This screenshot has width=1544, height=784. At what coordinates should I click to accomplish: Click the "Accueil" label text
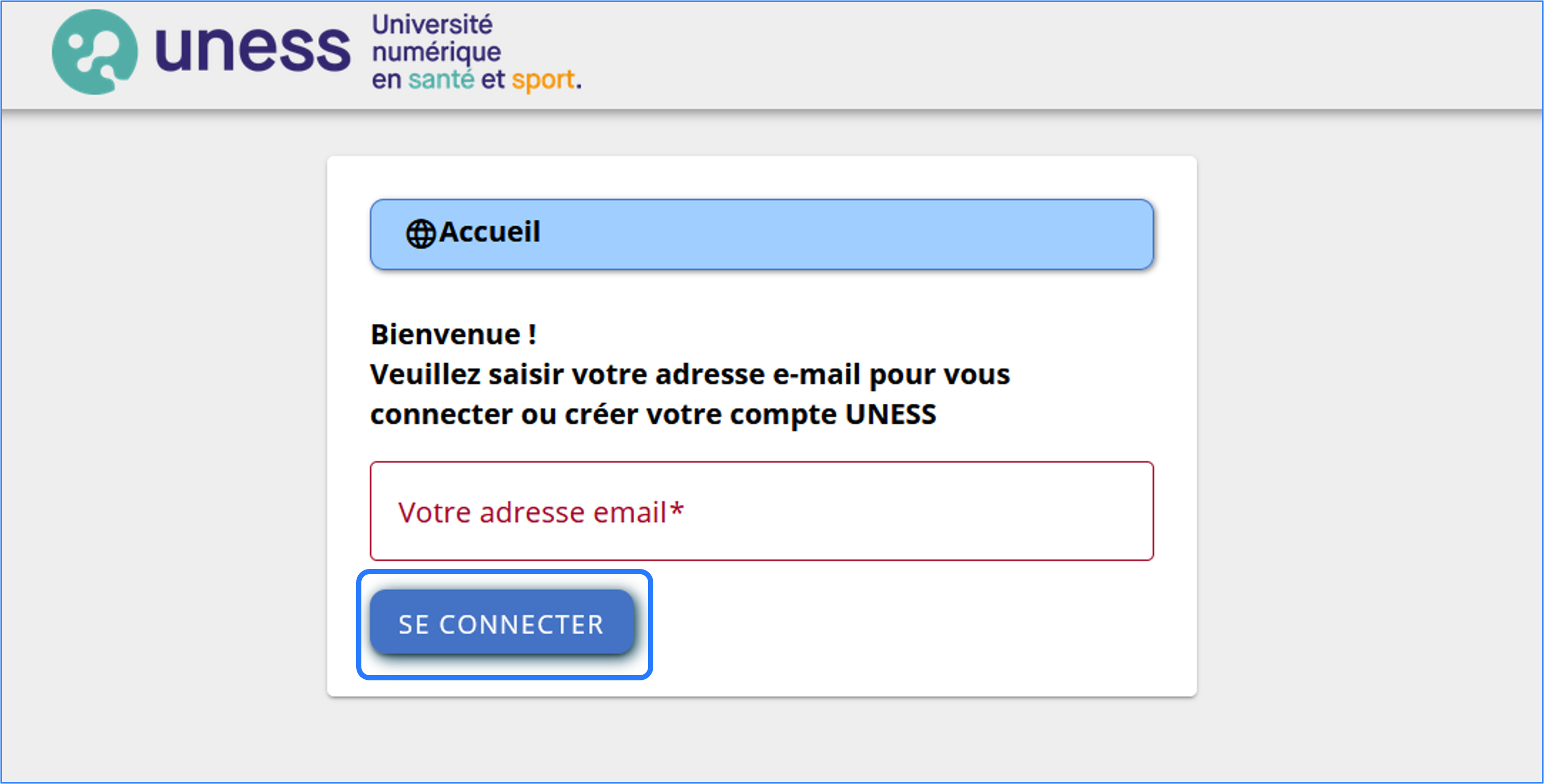click(489, 232)
